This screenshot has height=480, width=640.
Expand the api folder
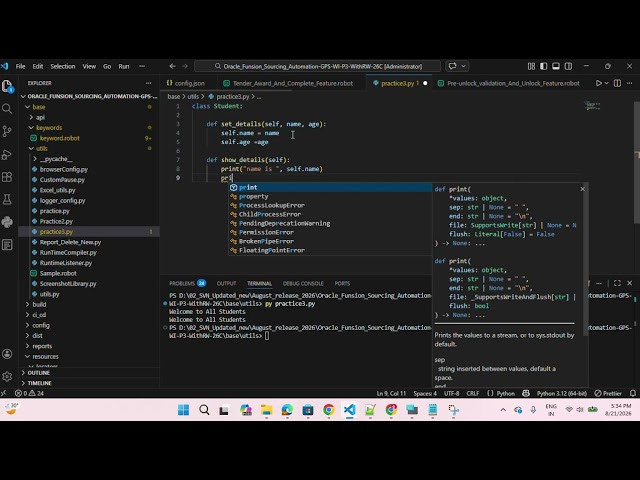[x=31, y=117]
